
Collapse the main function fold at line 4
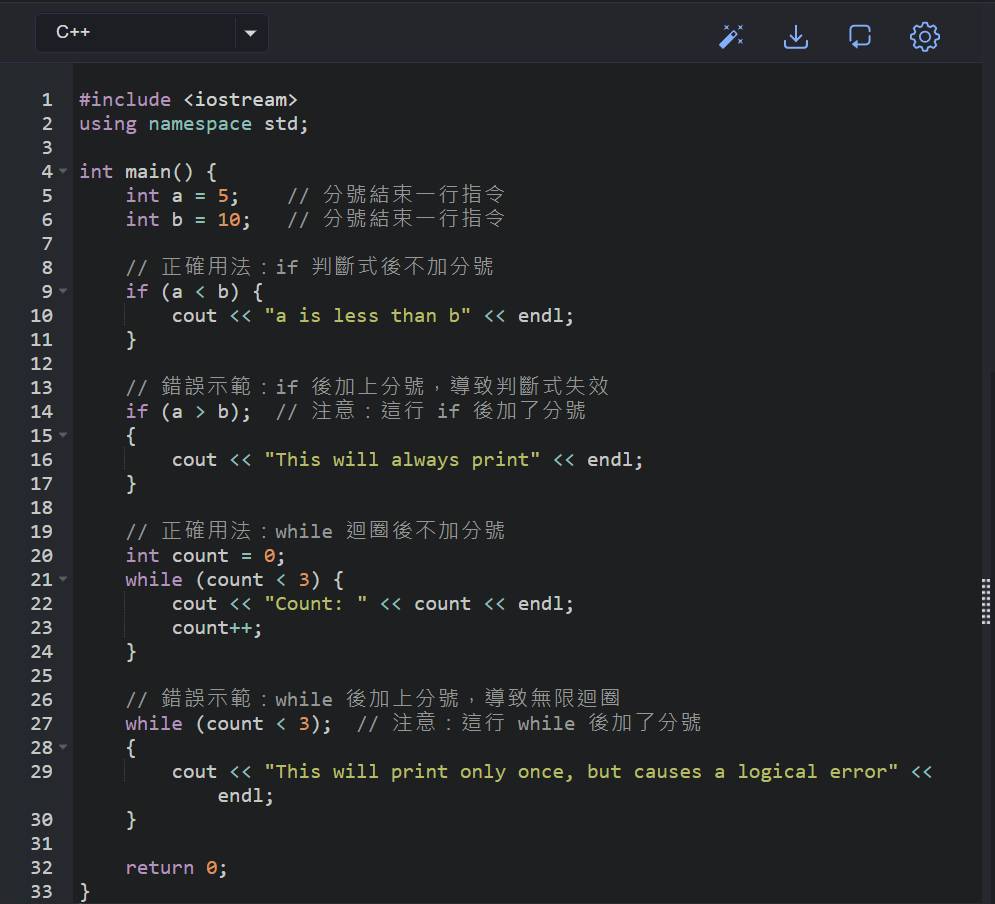click(63, 171)
